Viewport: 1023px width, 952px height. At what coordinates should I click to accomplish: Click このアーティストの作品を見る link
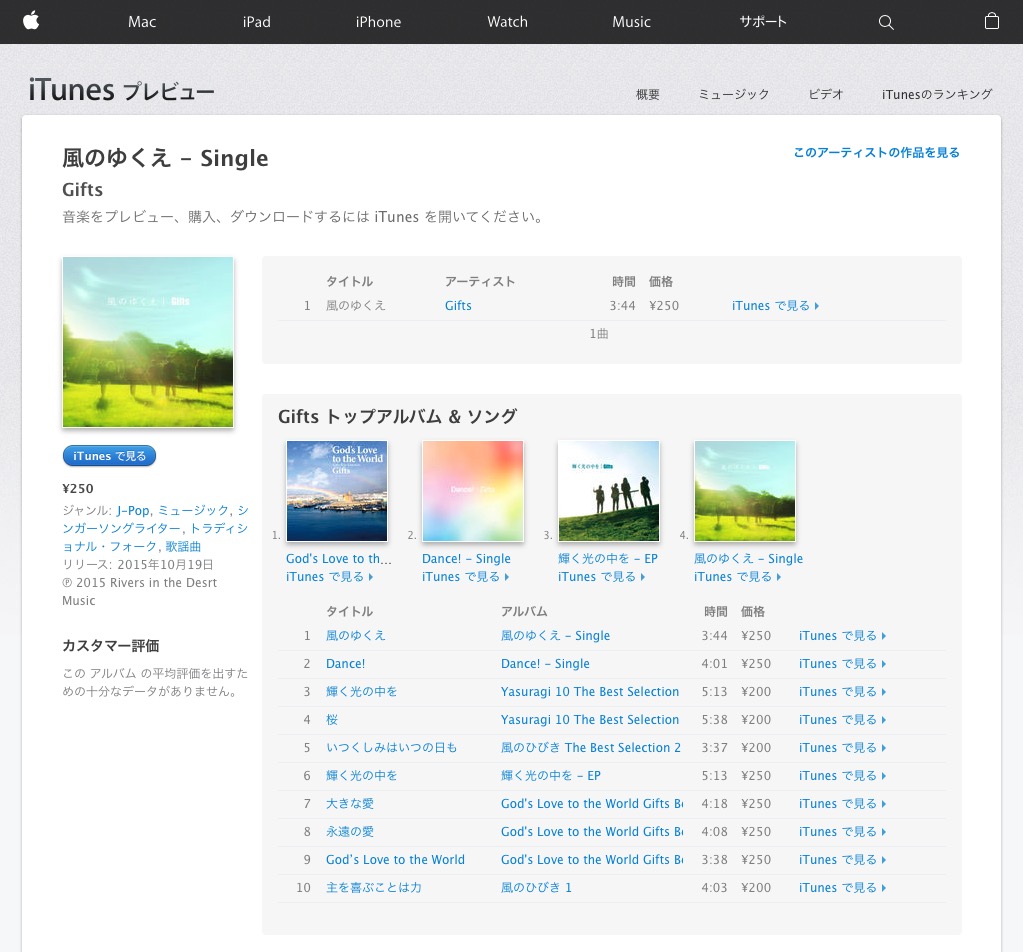click(x=876, y=153)
